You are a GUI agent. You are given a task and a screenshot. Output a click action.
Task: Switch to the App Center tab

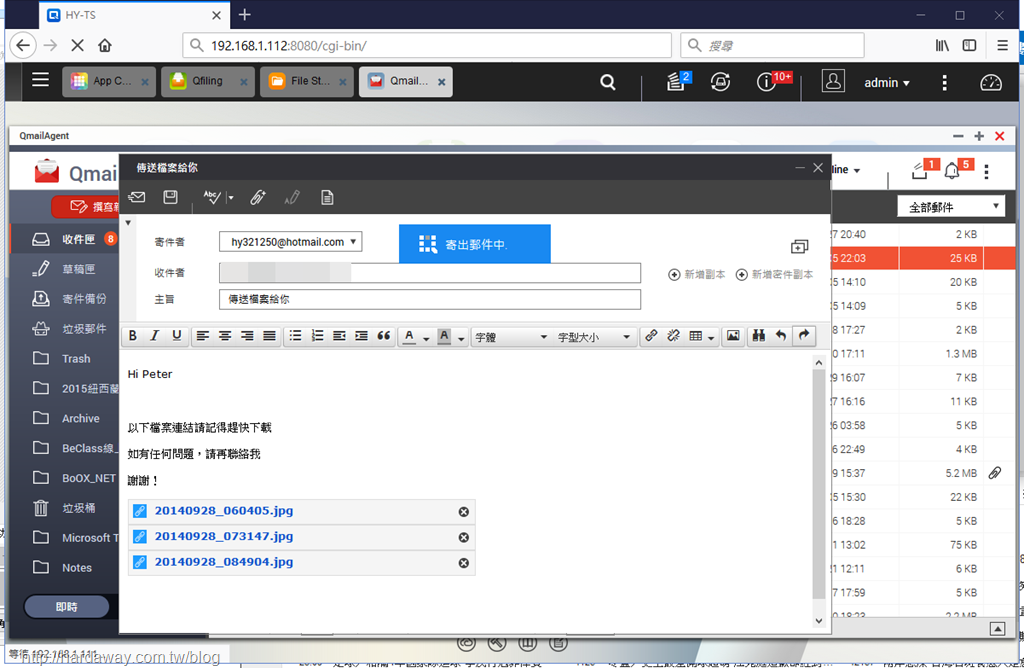coord(109,82)
